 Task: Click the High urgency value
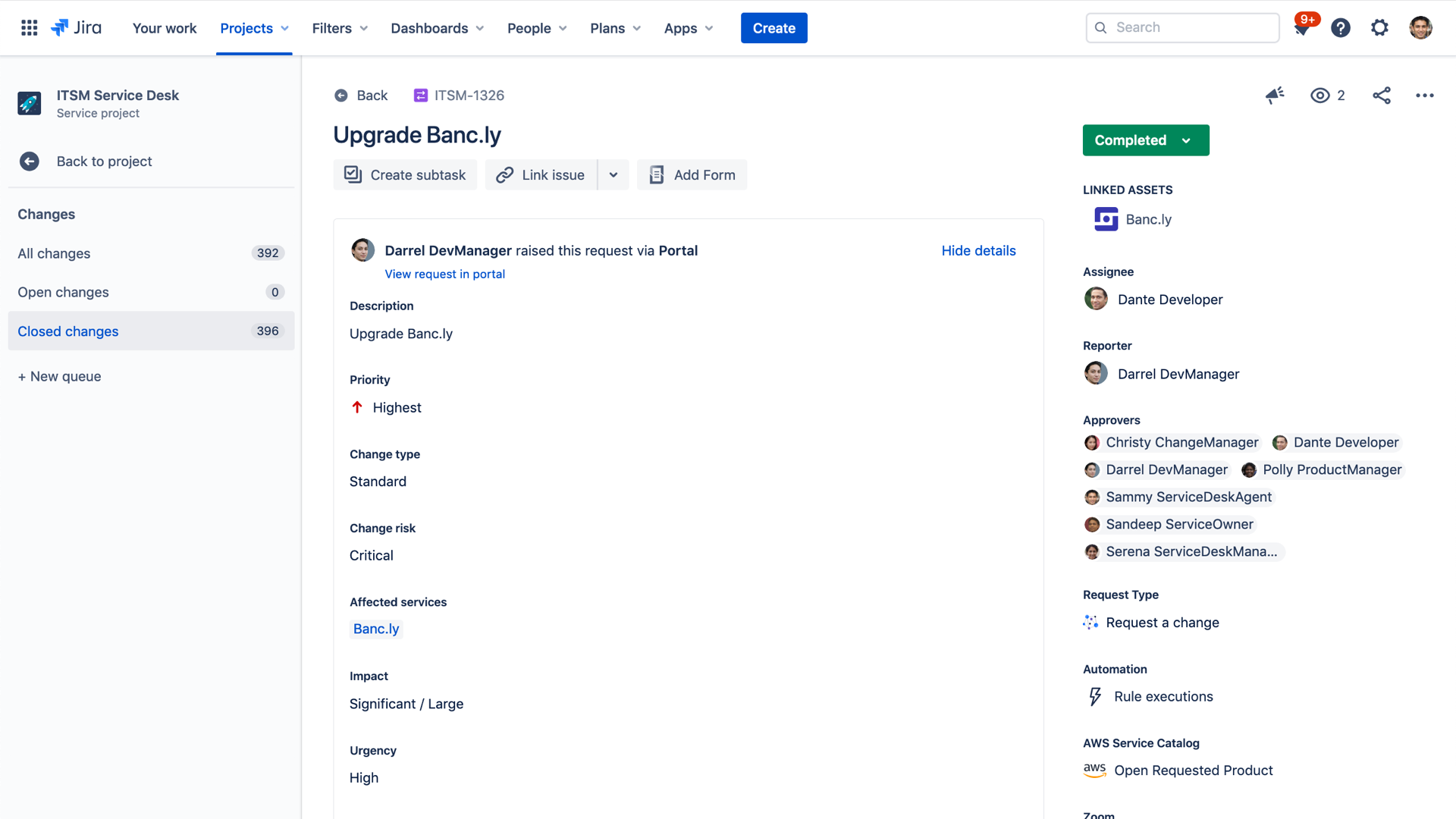[364, 778]
